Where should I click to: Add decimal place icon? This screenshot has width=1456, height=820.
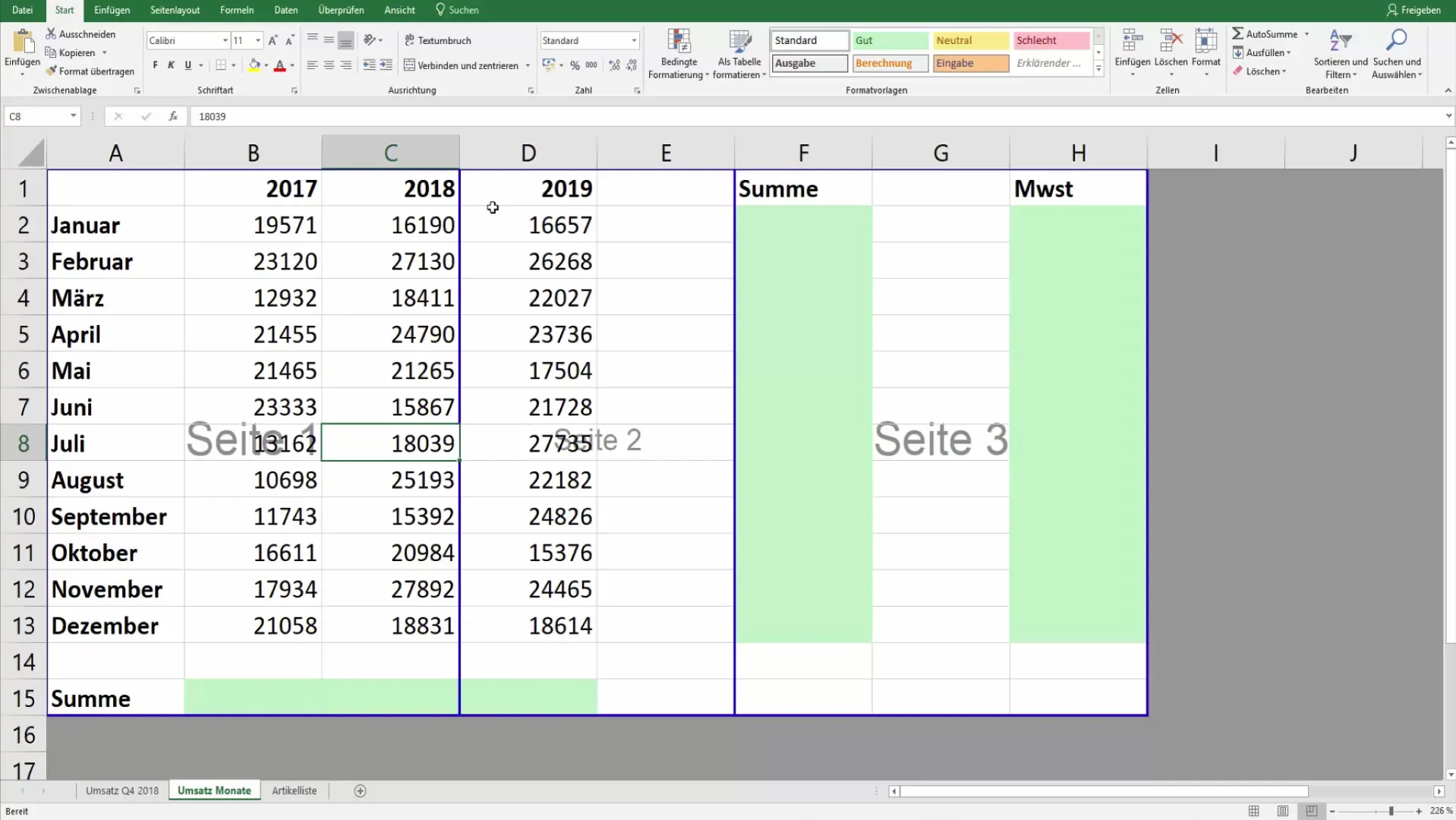(x=614, y=65)
